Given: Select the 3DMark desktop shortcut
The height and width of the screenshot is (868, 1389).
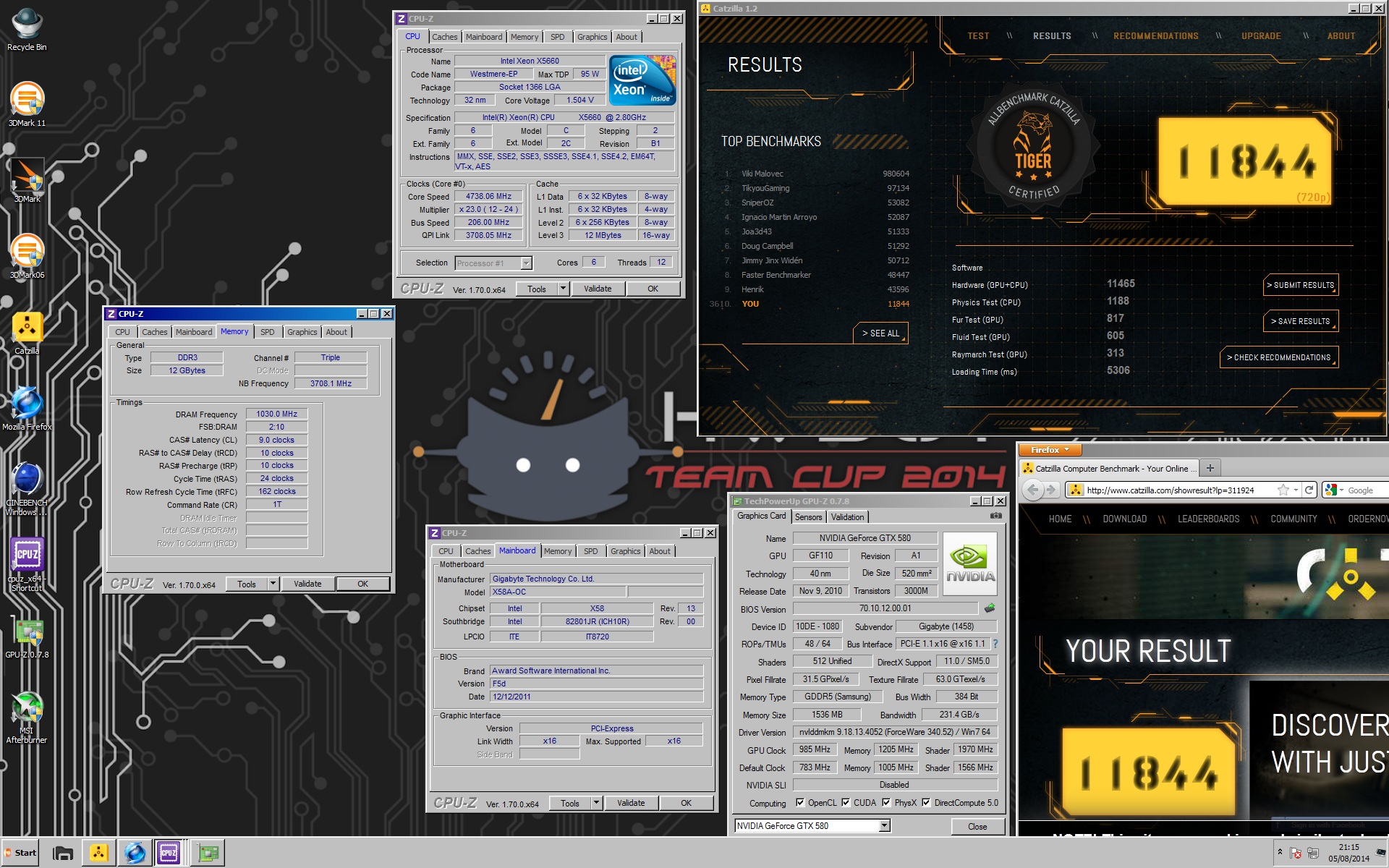Looking at the screenshot, I should click(x=27, y=181).
